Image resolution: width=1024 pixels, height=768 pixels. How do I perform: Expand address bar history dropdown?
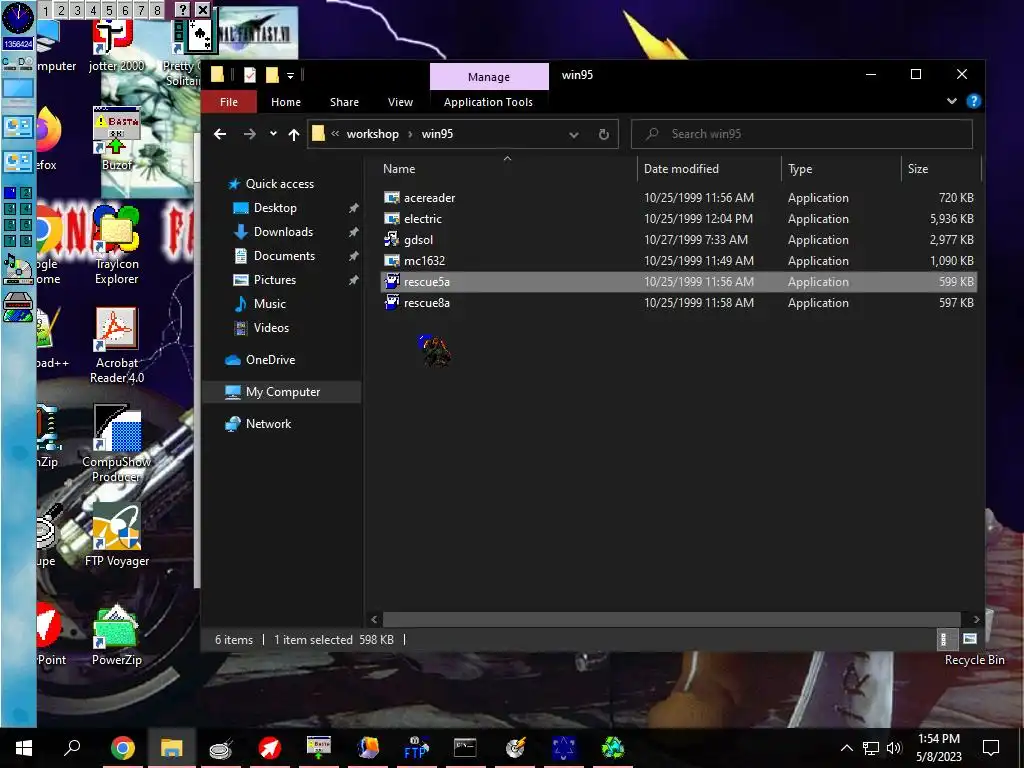tap(573, 135)
